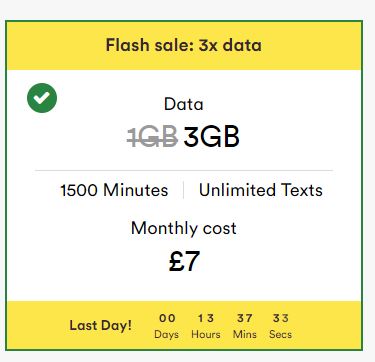Click the £7 price
Screen dimensions: 375x362
point(184,261)
